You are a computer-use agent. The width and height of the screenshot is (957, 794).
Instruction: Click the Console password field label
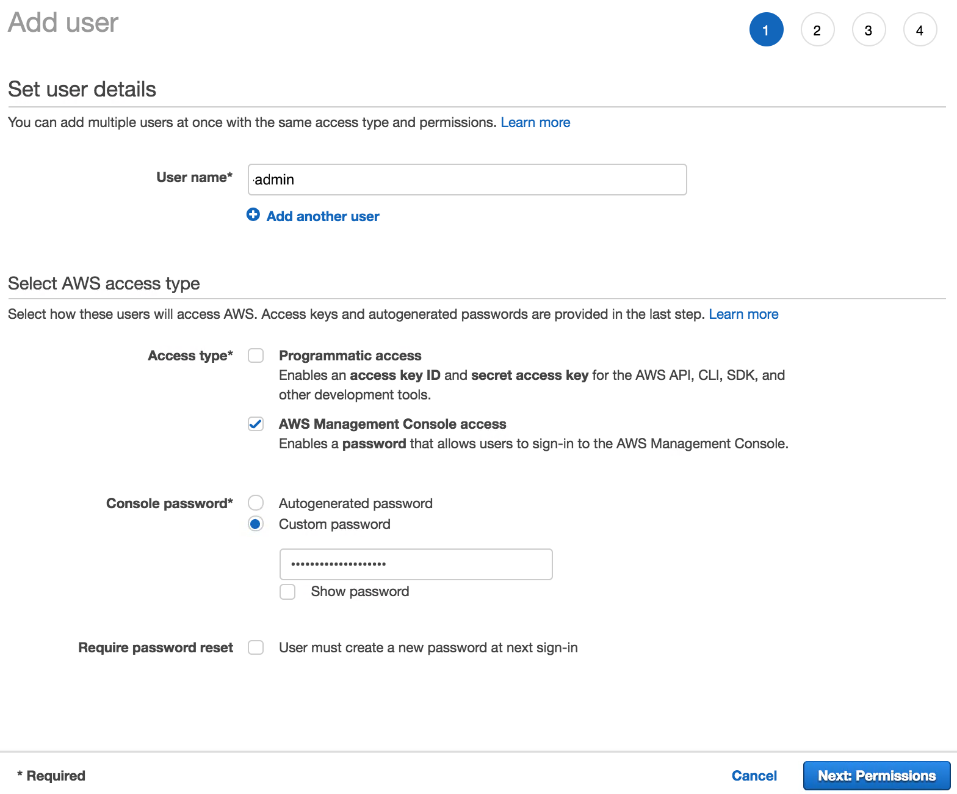pyautogui.click(x=170, y=503)
